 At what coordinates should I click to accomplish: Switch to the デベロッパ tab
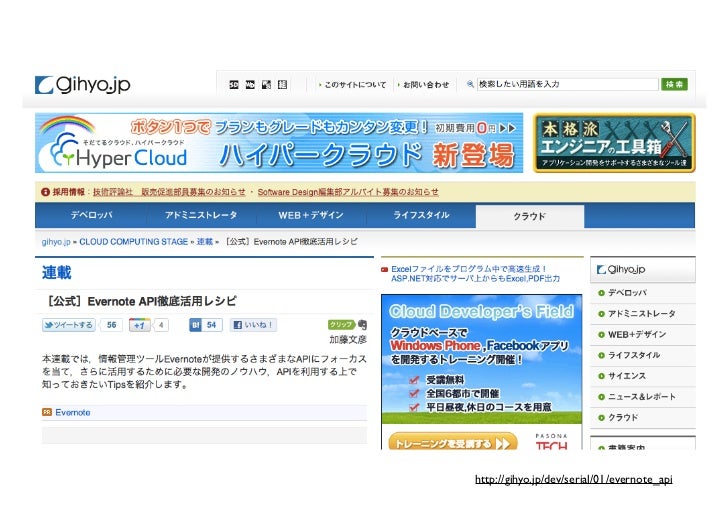coord(91,215)
